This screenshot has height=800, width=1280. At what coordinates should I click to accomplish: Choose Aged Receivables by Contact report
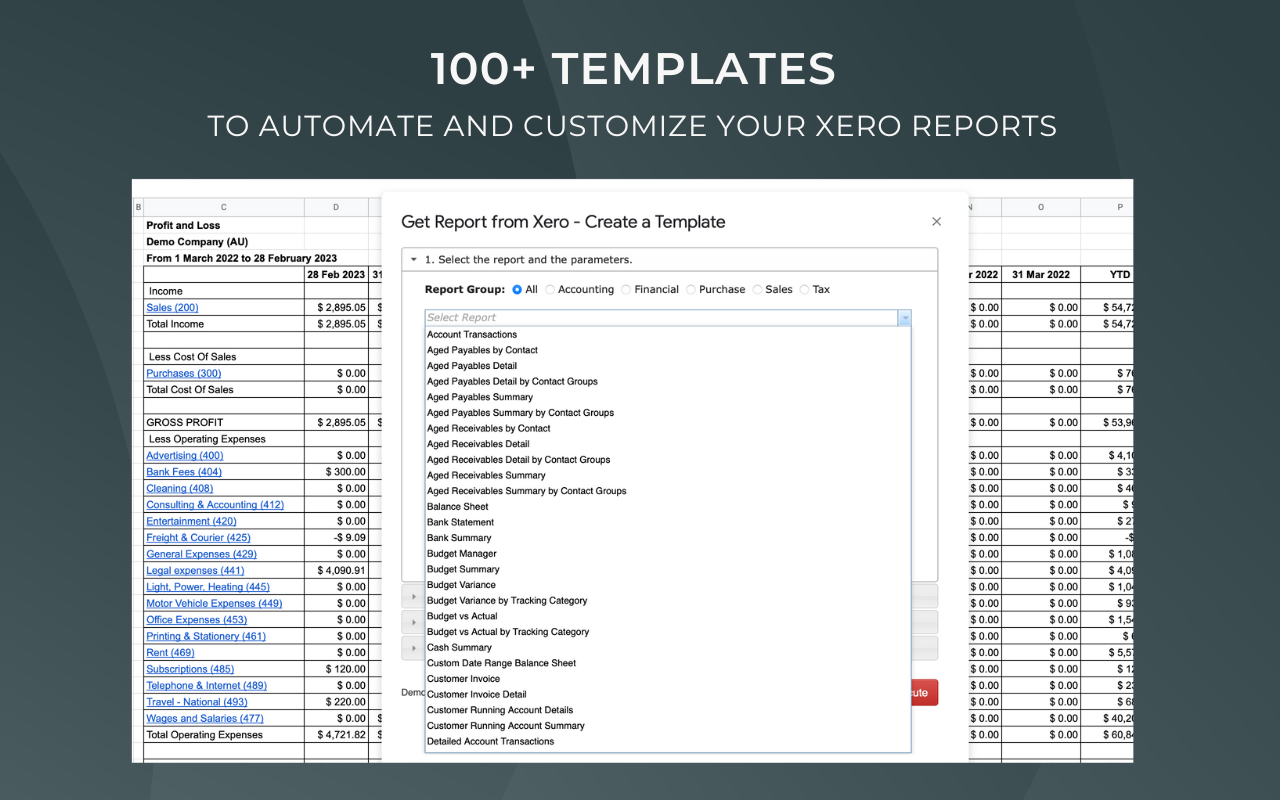pos(668,429)
